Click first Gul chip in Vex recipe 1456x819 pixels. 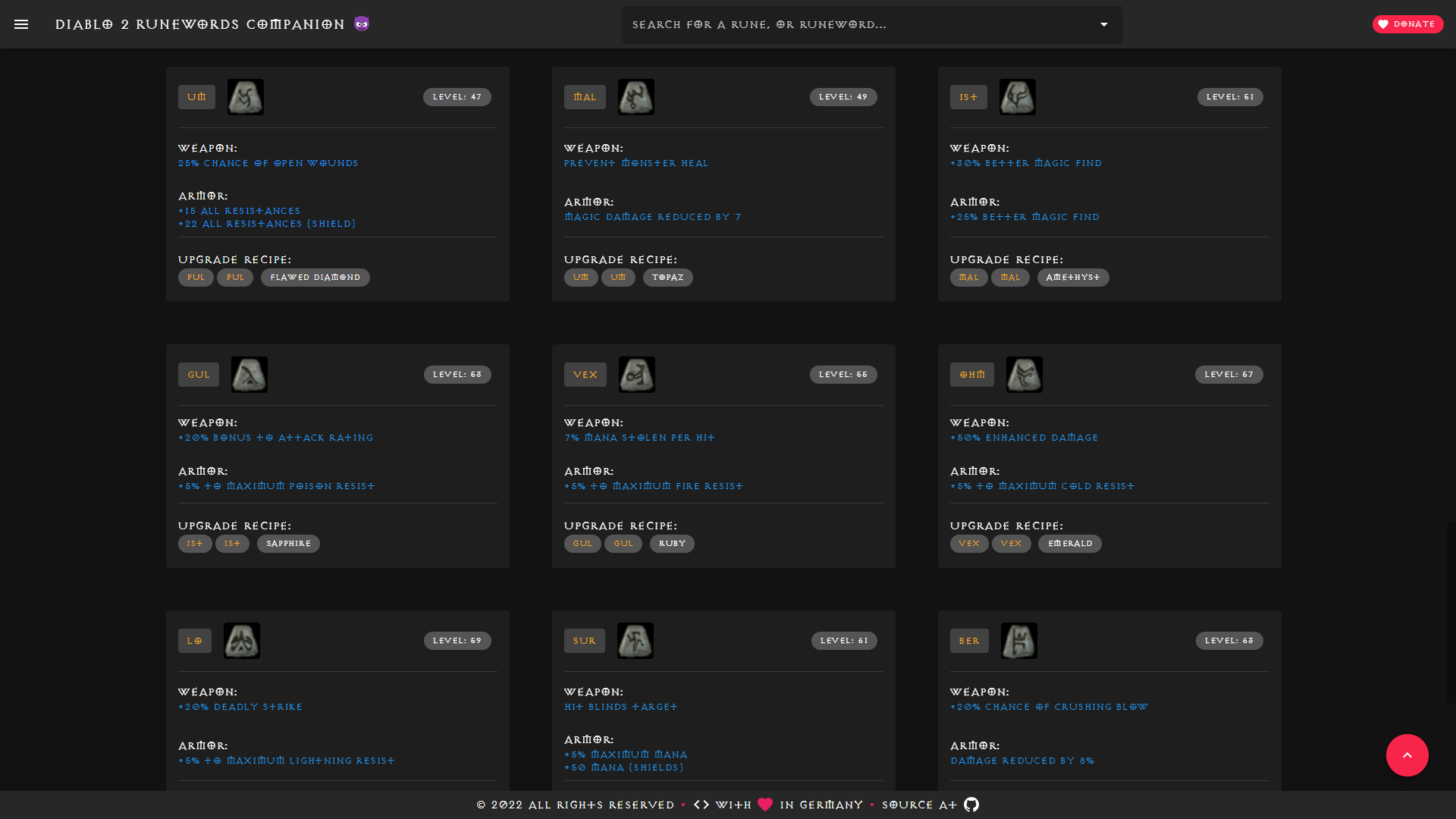coord(582,544)
